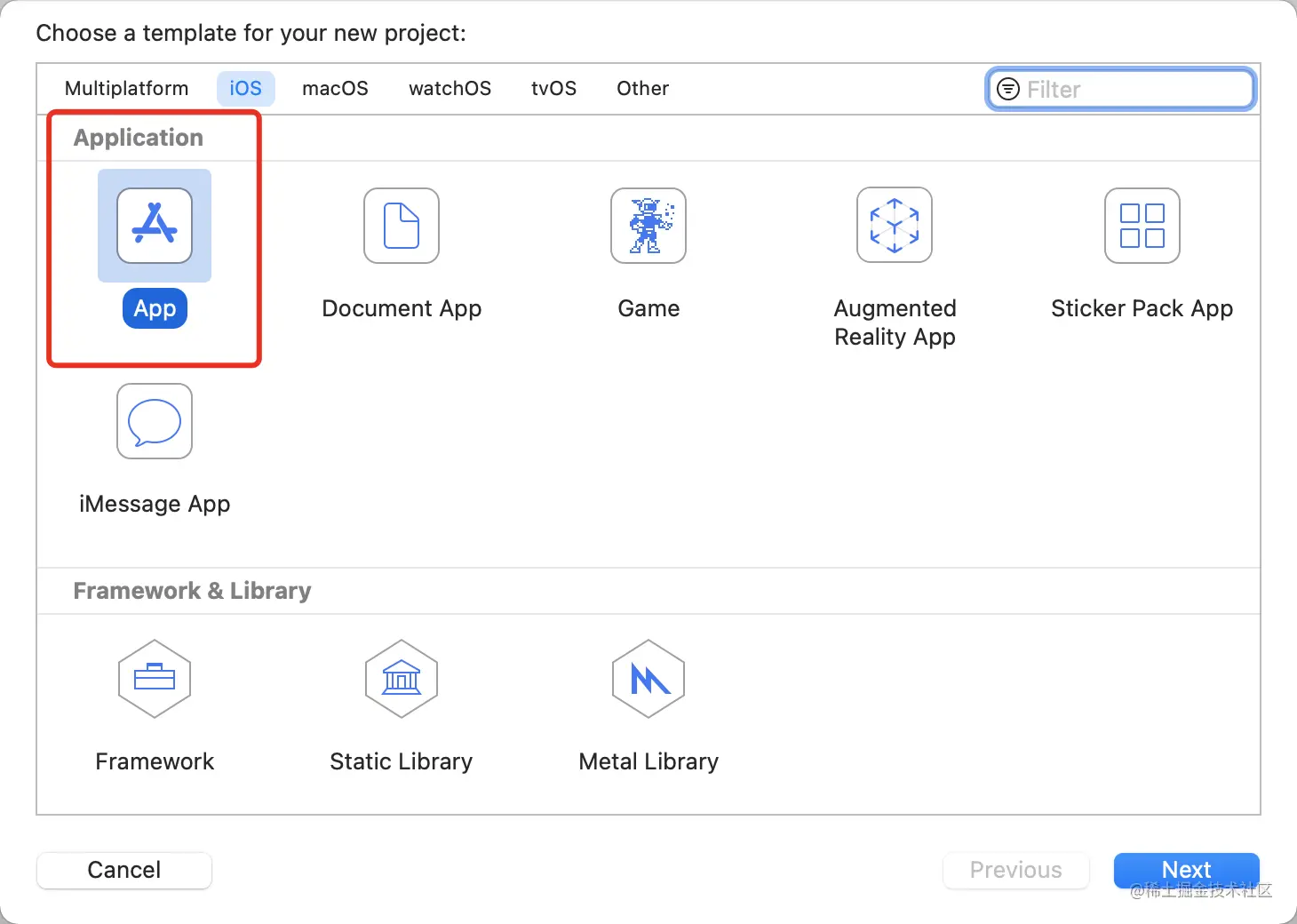Click the iMessage App label
The height and width of the screenshot is (924, 1297).
coord(155,504)
